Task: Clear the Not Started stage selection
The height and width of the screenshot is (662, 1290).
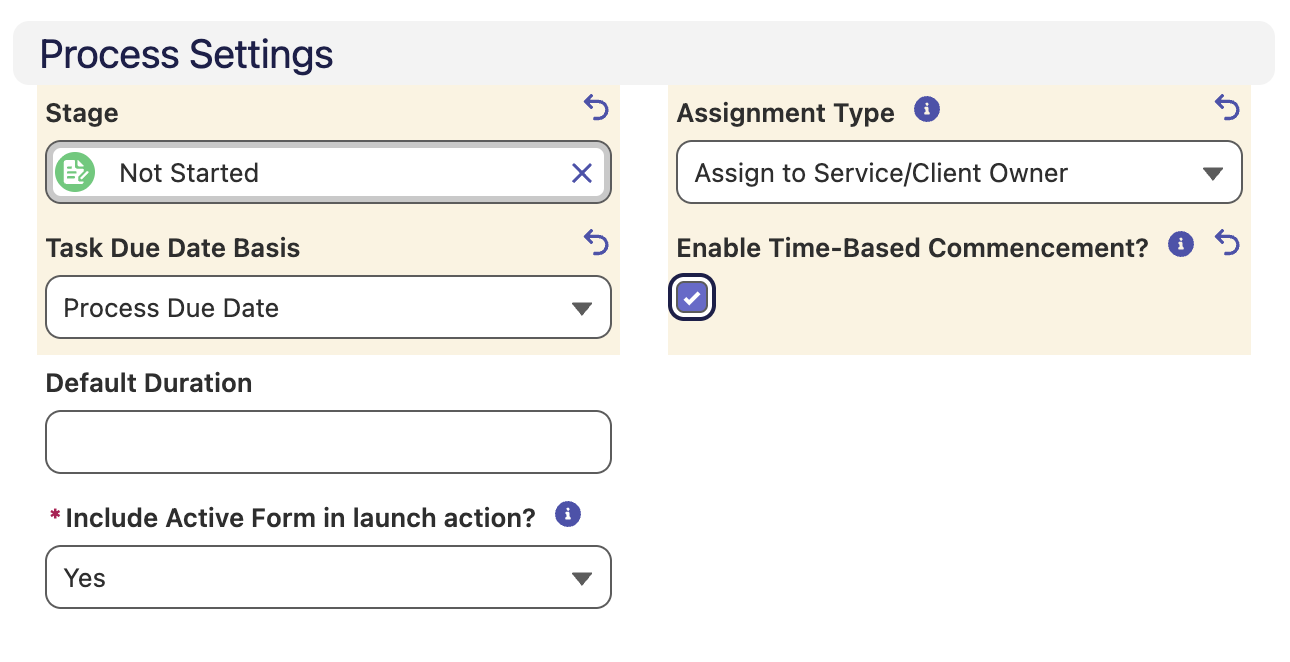Action: click(x=582, y=174)
